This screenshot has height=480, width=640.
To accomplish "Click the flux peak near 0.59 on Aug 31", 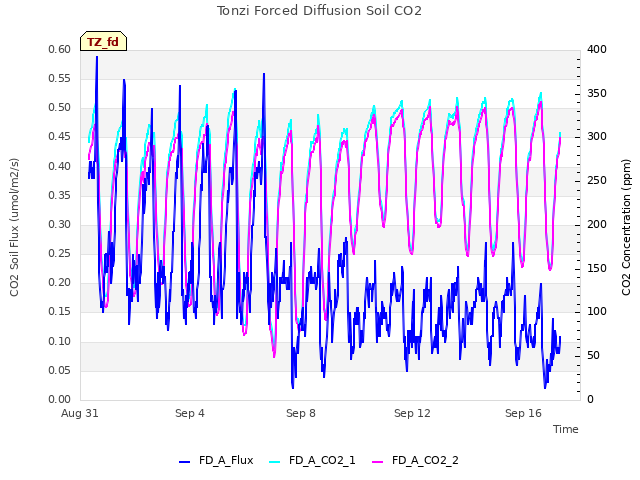I will 97,57.
